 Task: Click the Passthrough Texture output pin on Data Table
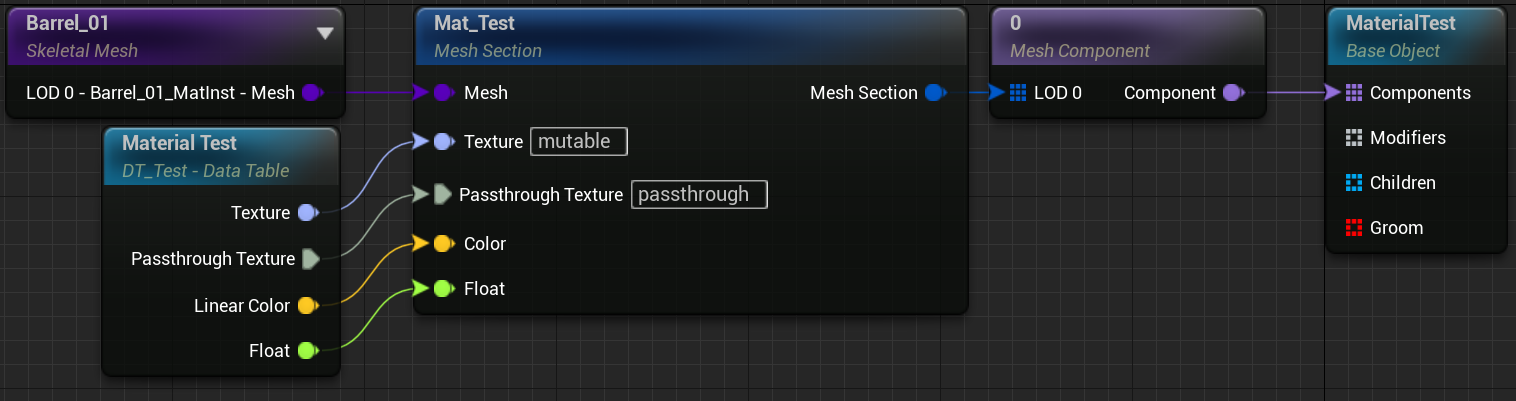click(311, 259)
